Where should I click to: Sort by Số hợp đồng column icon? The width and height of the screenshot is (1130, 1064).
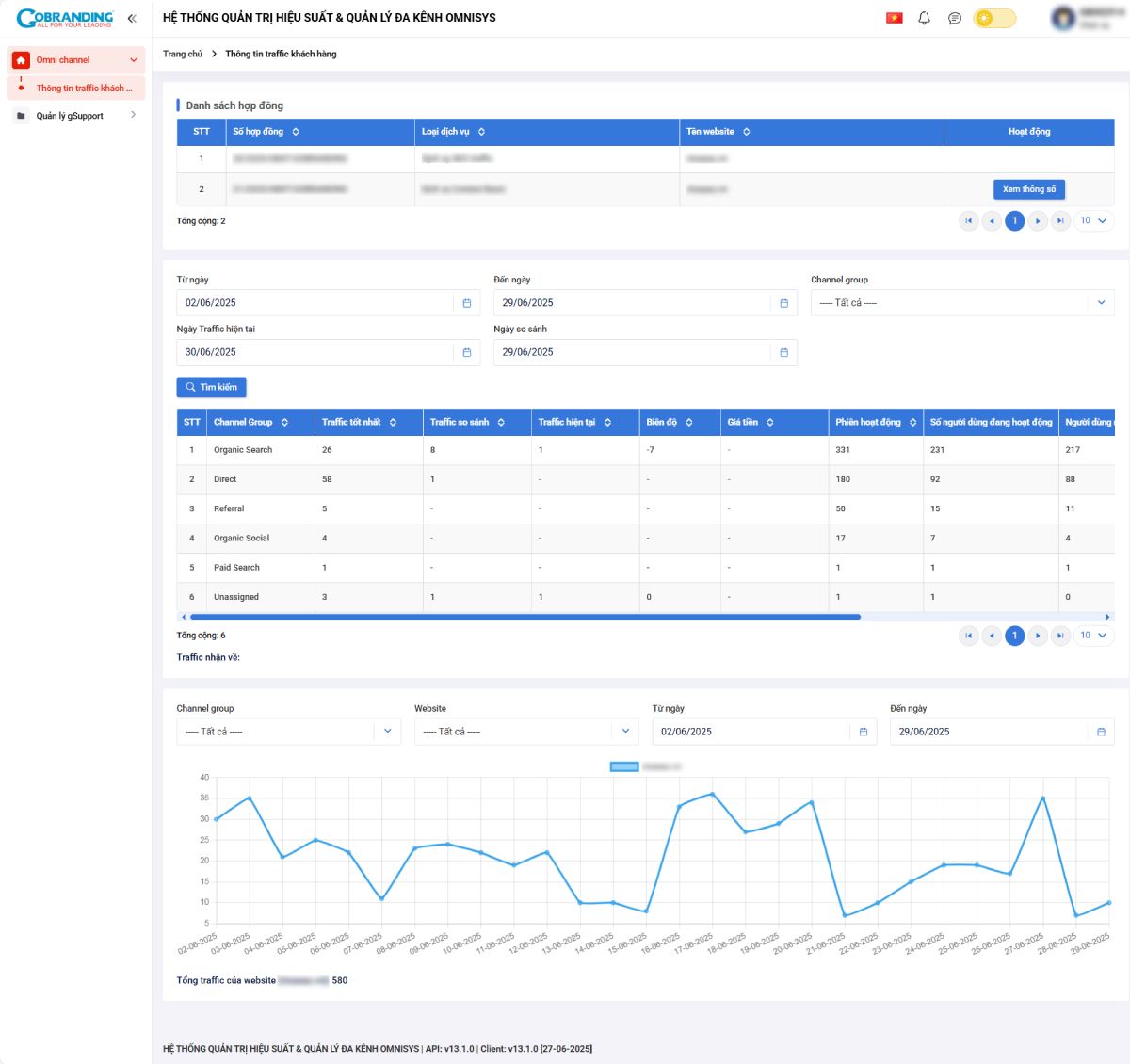[x=296, y=132]
